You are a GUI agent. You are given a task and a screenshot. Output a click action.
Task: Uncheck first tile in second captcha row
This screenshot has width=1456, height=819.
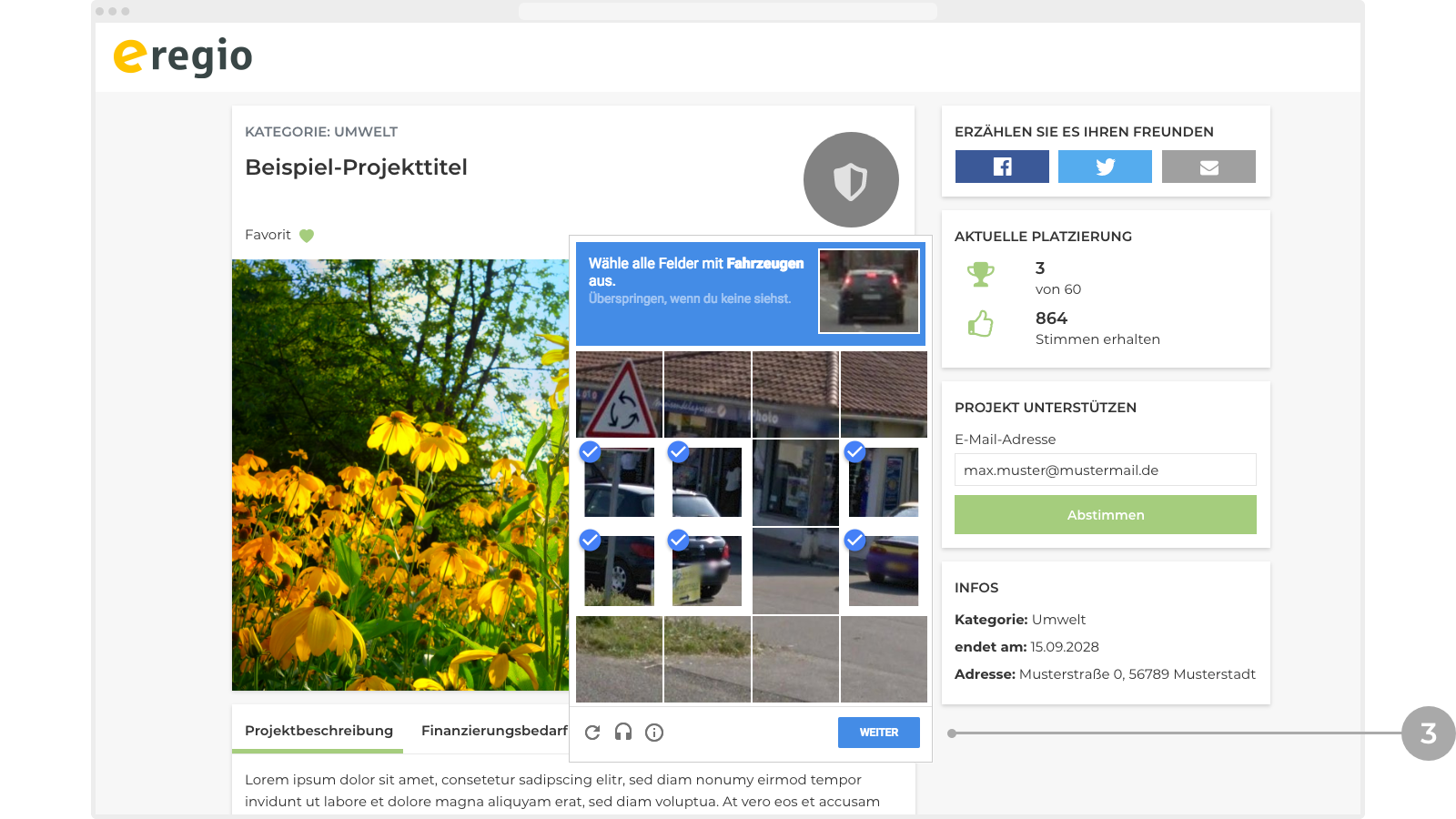[x=619, y=482]
